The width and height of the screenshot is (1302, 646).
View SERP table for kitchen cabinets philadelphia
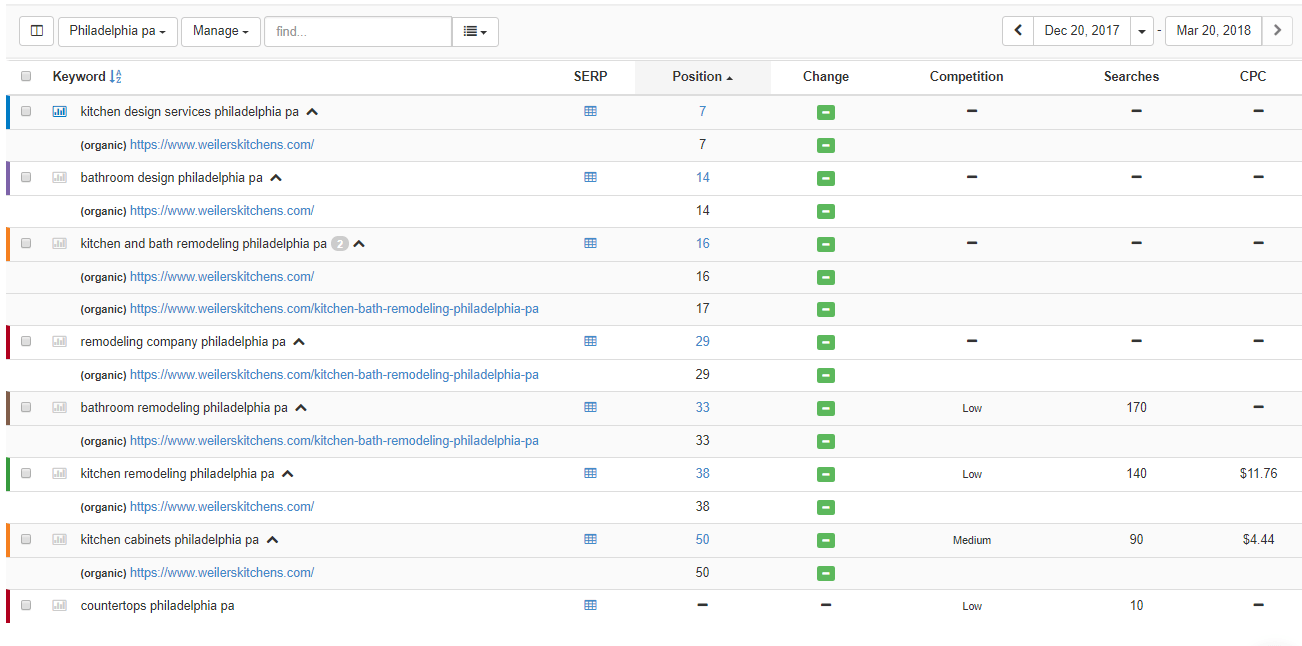tap(590, 539)
